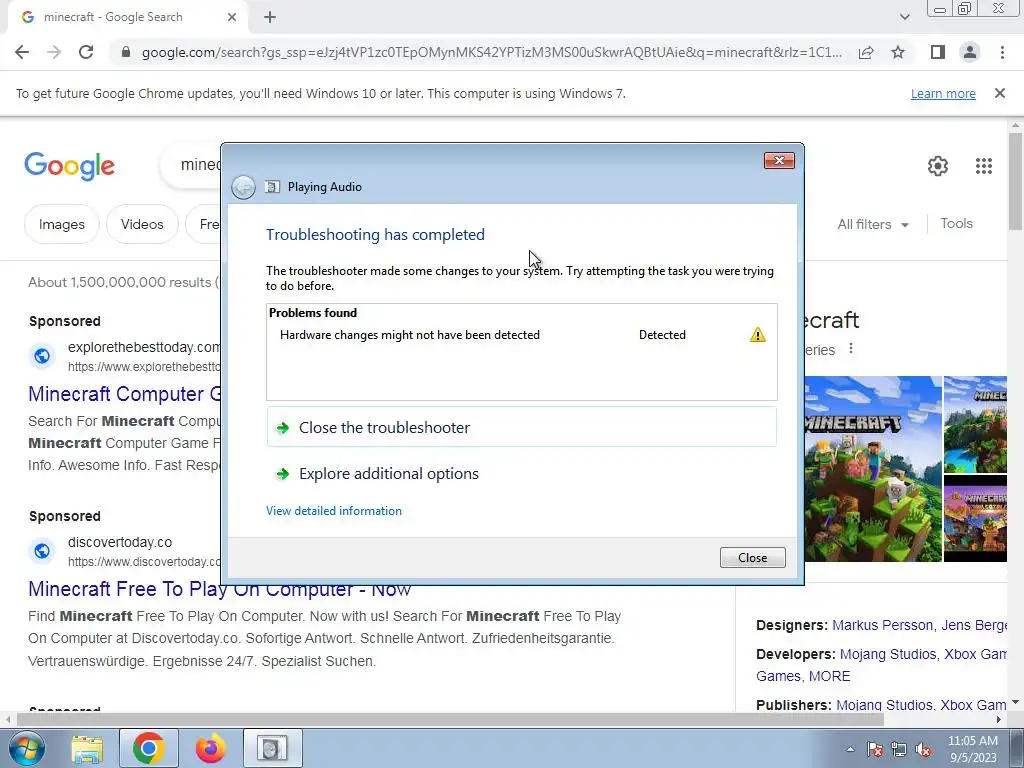The image size is (1024, 768).
Task: Open the Windows Start menu
Action: [x=25, y=748]
